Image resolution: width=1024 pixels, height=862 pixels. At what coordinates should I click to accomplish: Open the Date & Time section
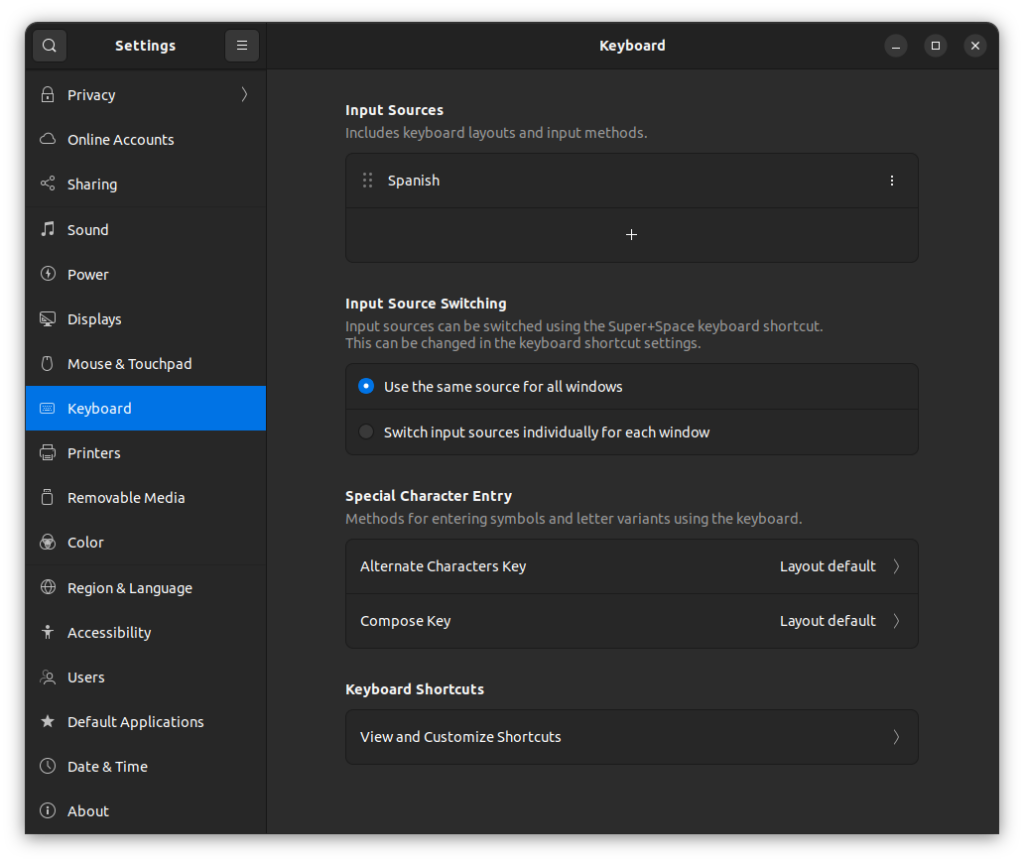click(x=107, y=767)
